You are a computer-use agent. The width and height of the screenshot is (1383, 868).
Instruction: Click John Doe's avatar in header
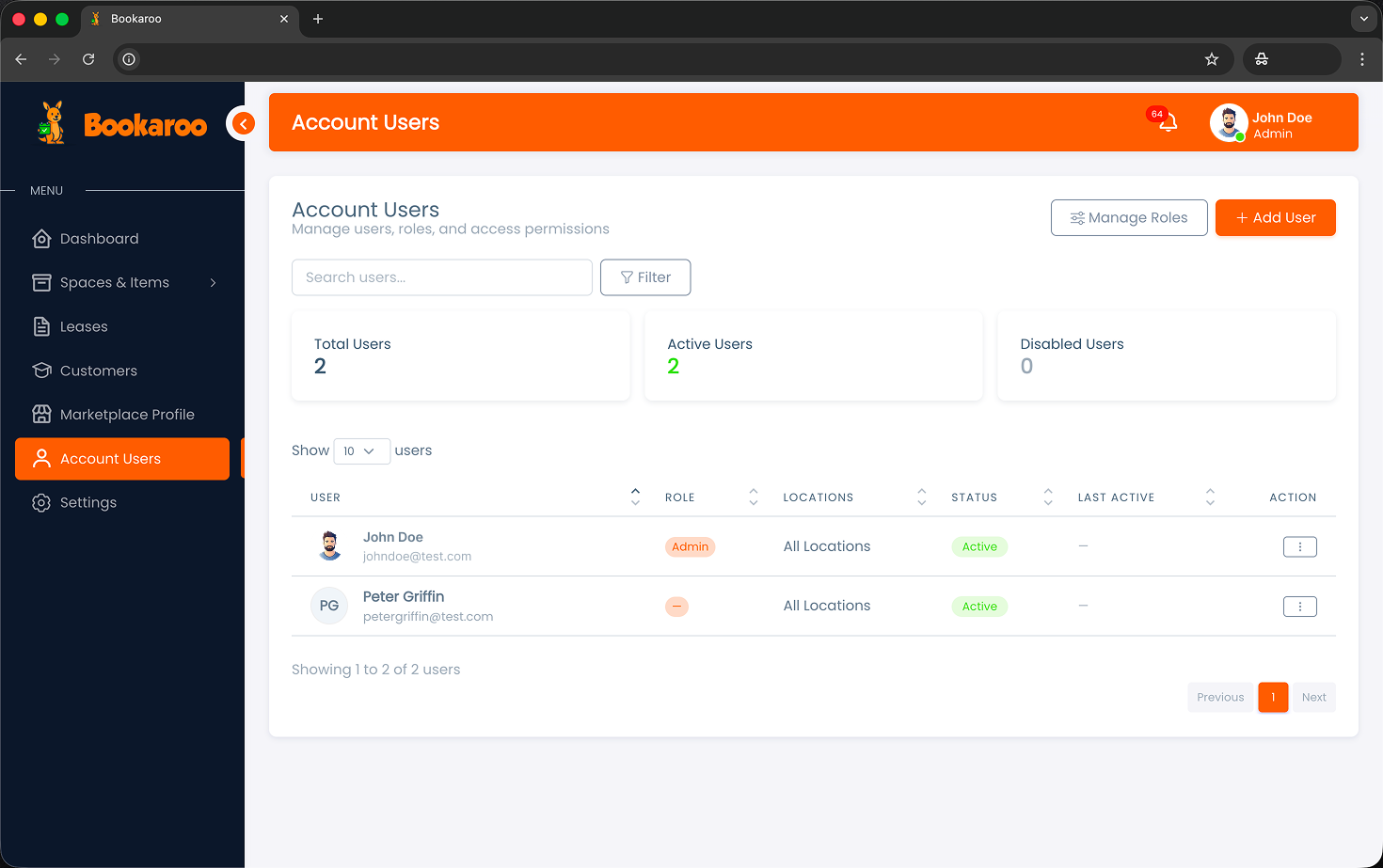(x=1228, y=123)
